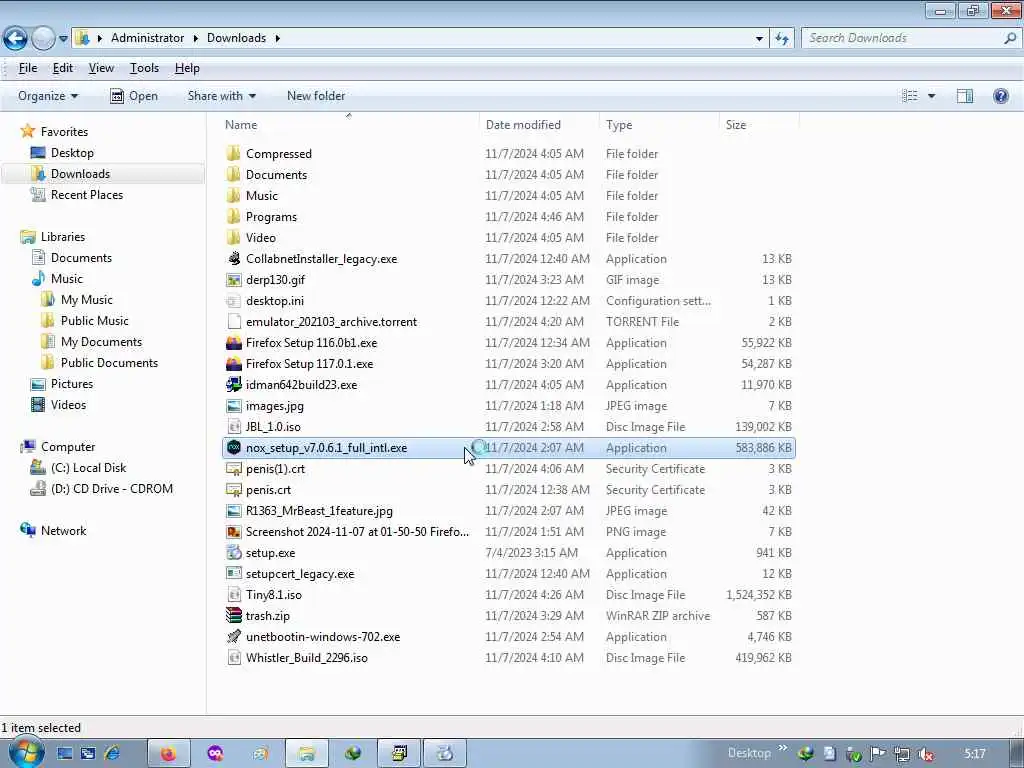Image resolution: width=1024 pixels, height=768 pixels.
Task: Click the search magnifier icon
Action: [x=1010, y=39]
